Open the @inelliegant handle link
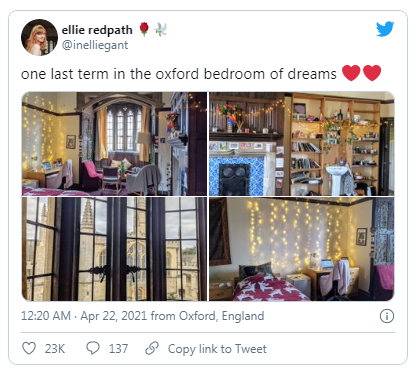417x373 pixels. click(95, 45)
